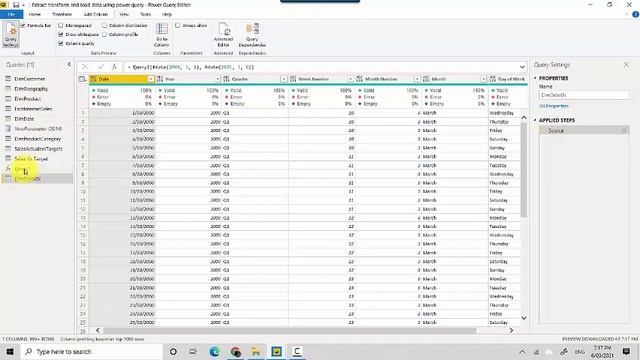Switch to the Transform ribbon tab
Image resolution: width=640 pixels, height=360 pixels.
pos(62,14)
